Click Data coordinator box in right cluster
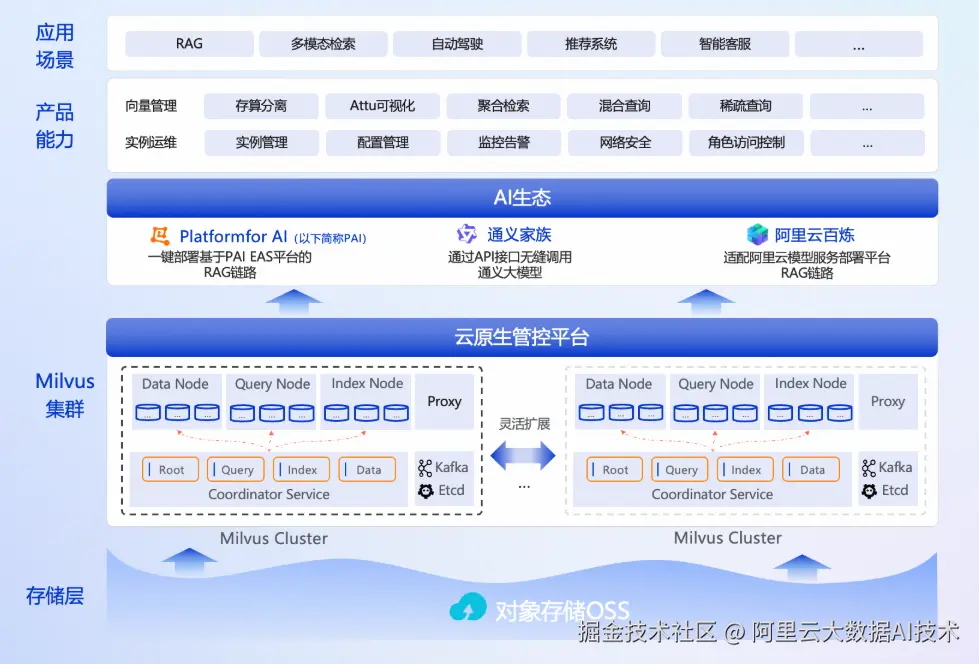This screenshot has width=979, height=664. pos(811,469)
